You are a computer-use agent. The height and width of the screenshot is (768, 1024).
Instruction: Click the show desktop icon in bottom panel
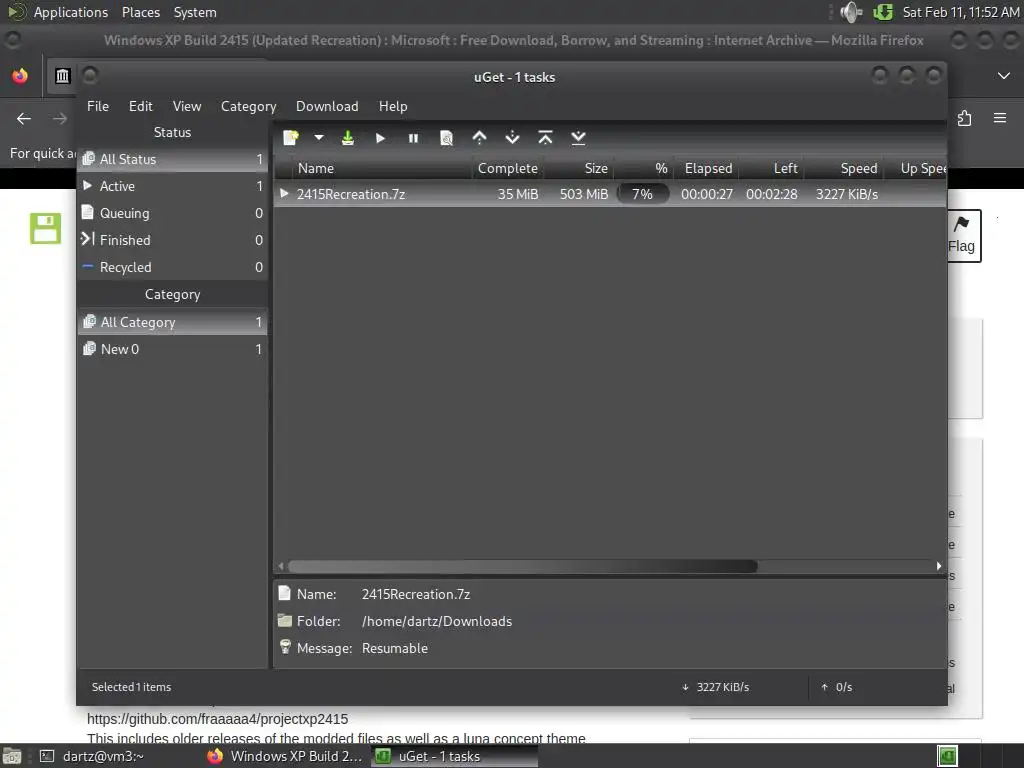tap(12, 756)
